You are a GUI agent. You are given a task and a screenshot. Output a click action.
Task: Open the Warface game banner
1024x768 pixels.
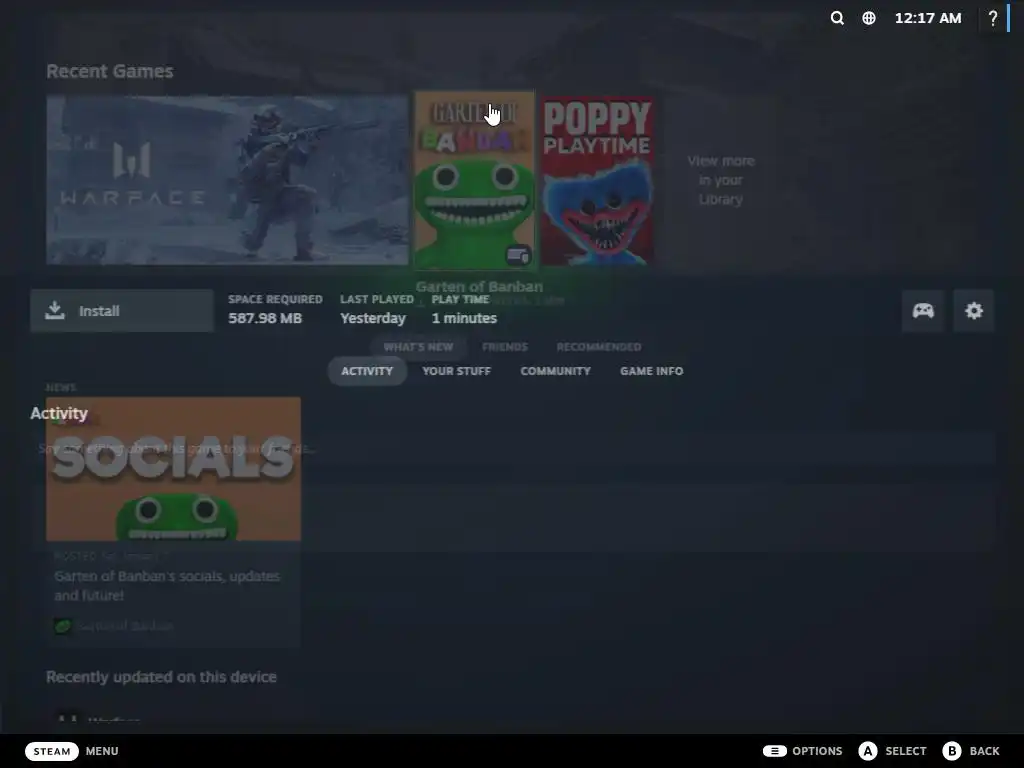tap(227, 180)
